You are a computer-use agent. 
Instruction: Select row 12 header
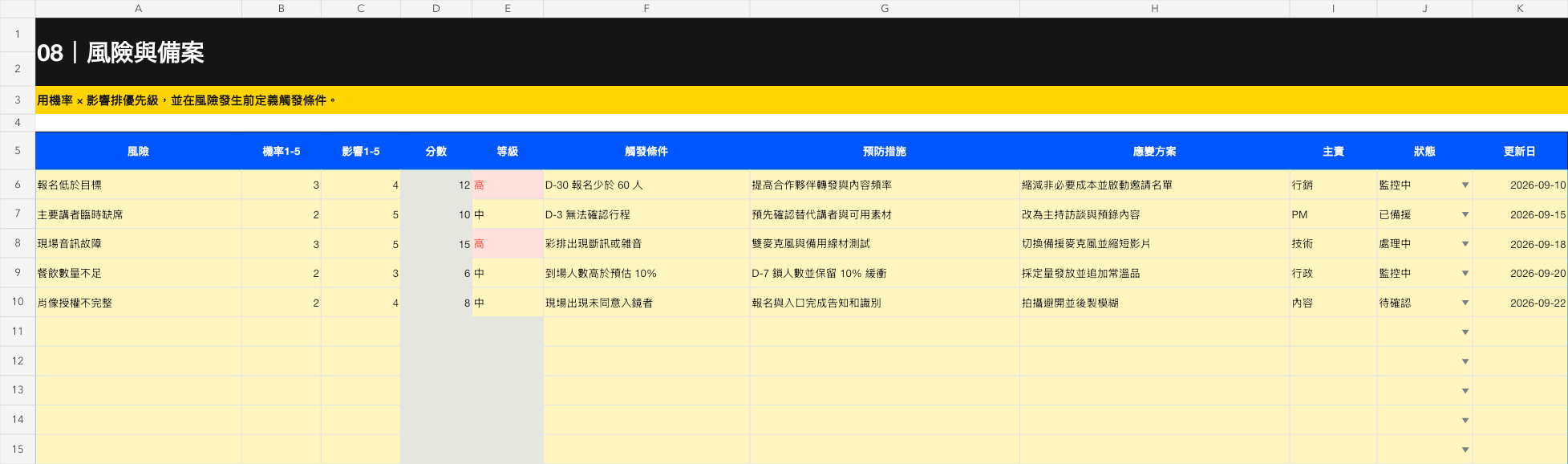coord(18,360)
